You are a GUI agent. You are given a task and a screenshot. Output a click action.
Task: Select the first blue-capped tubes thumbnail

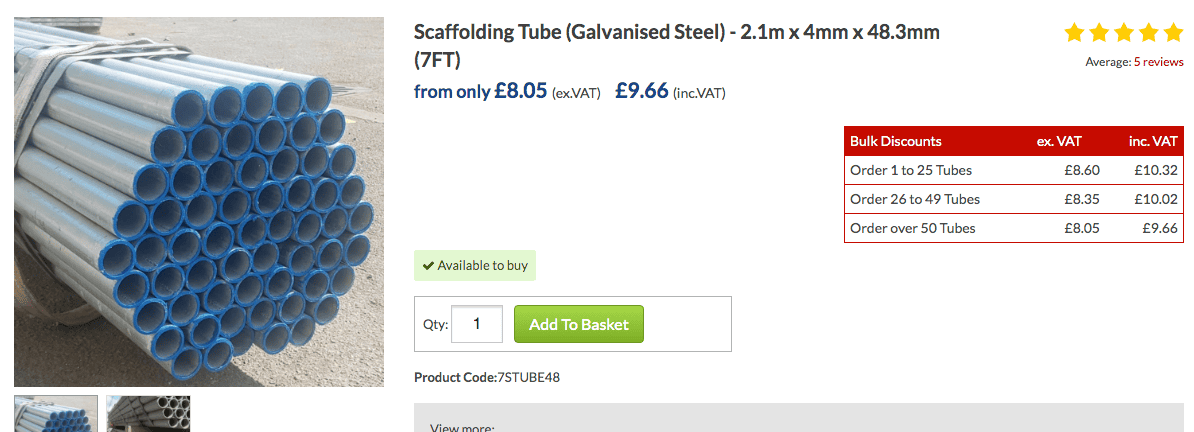[56, 414]
